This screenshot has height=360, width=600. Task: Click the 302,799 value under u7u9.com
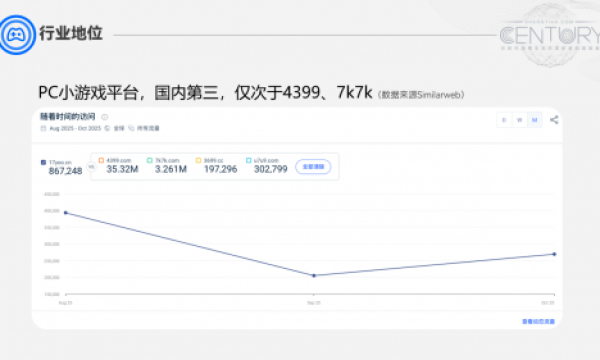pos(271,169)
